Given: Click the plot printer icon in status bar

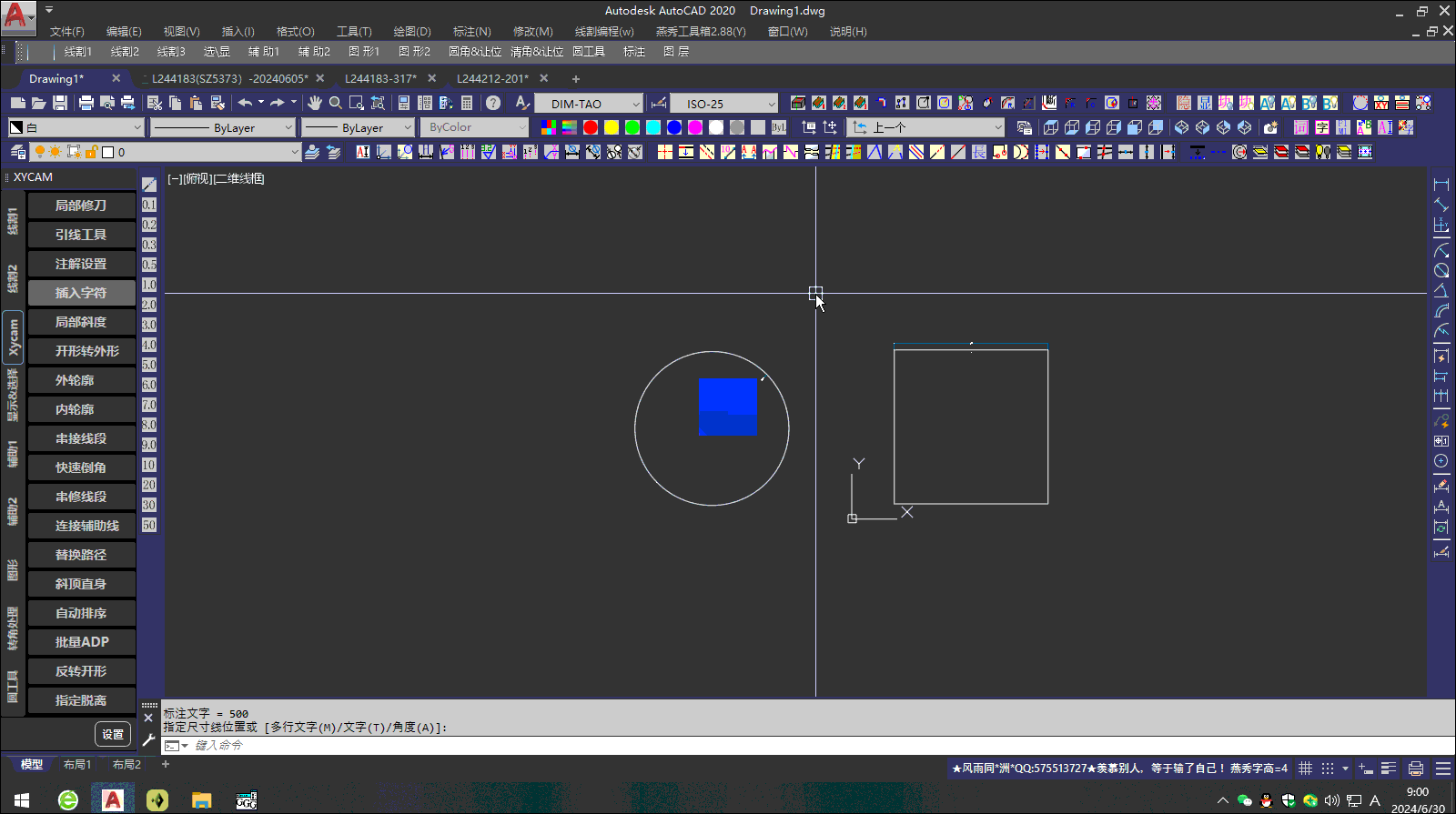Looking at the screenshot, I should [x=1416, y=769].
